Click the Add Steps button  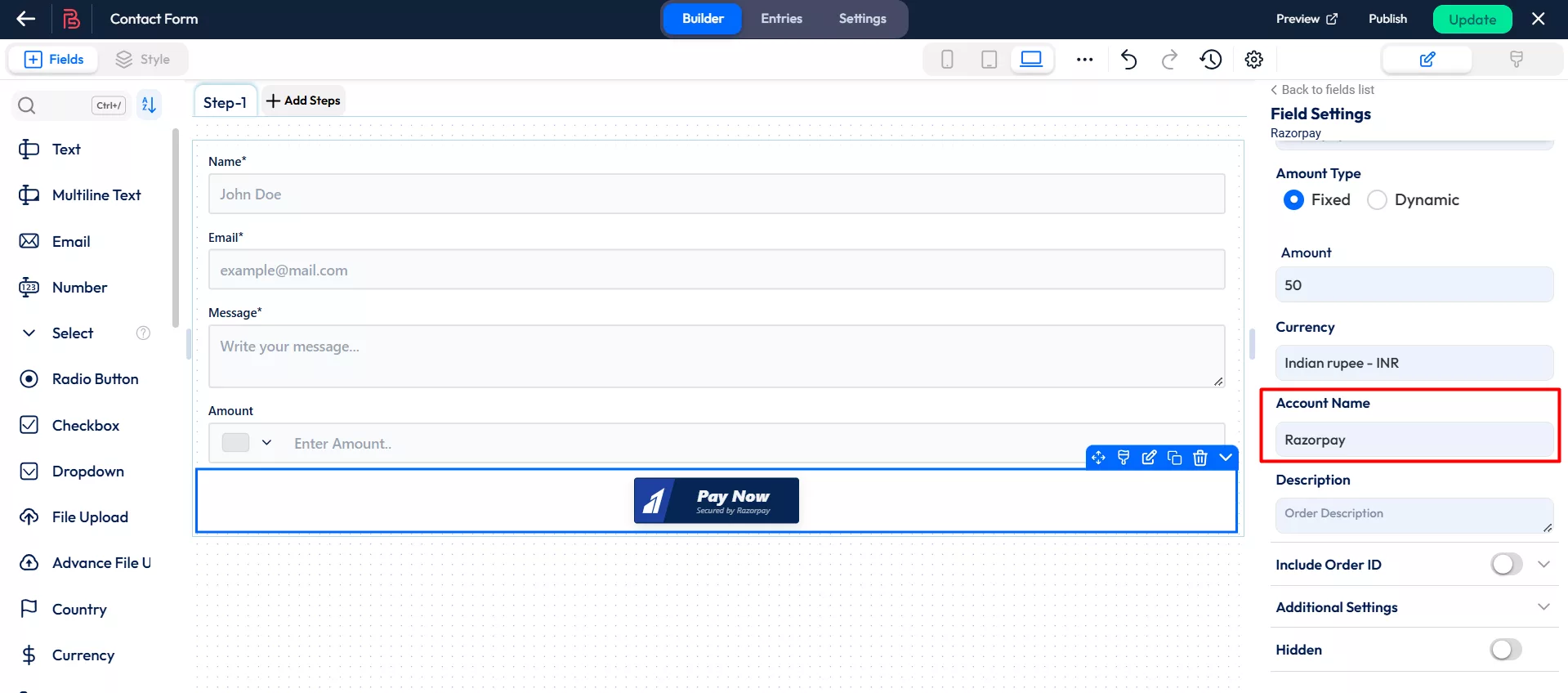pyautogui.click(x=303, y=101)
